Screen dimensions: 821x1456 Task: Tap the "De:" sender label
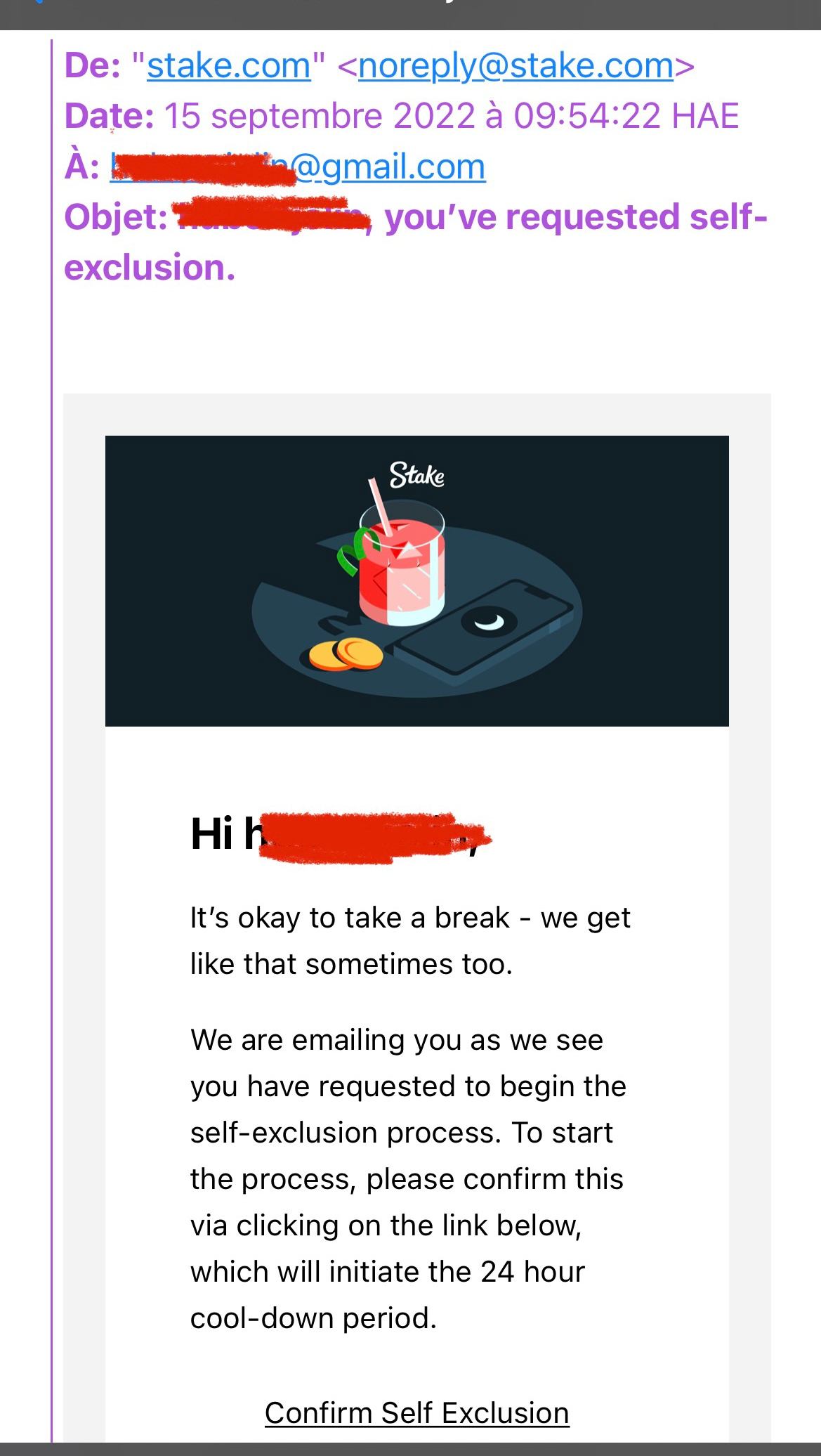(92, 66)
